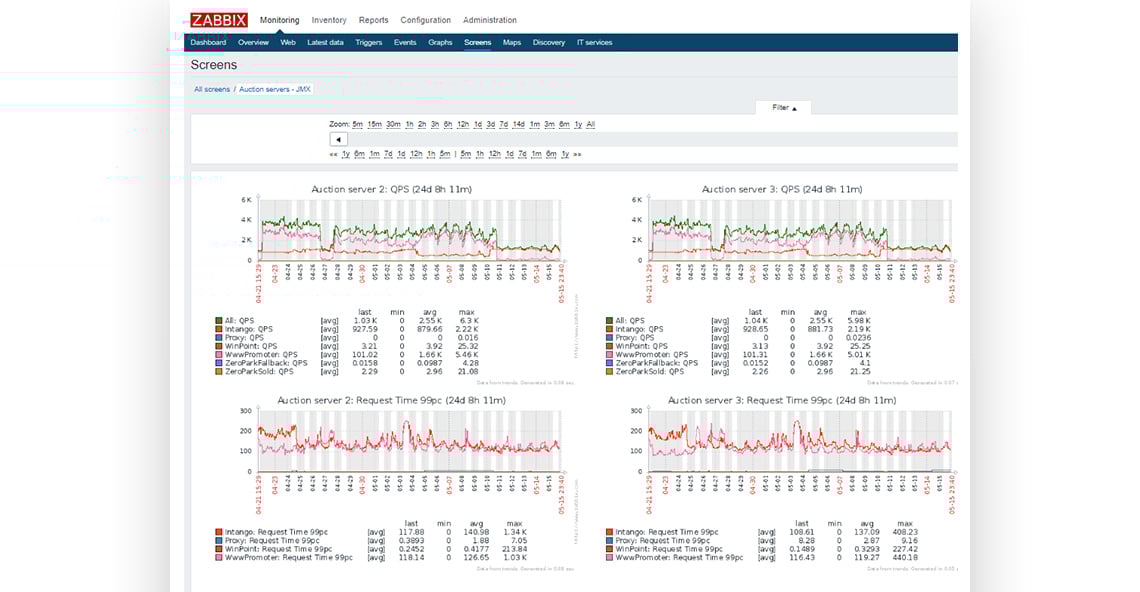Open the Web monitoring submenu
The image size is (1140, 592).
[x=288, y=42]
